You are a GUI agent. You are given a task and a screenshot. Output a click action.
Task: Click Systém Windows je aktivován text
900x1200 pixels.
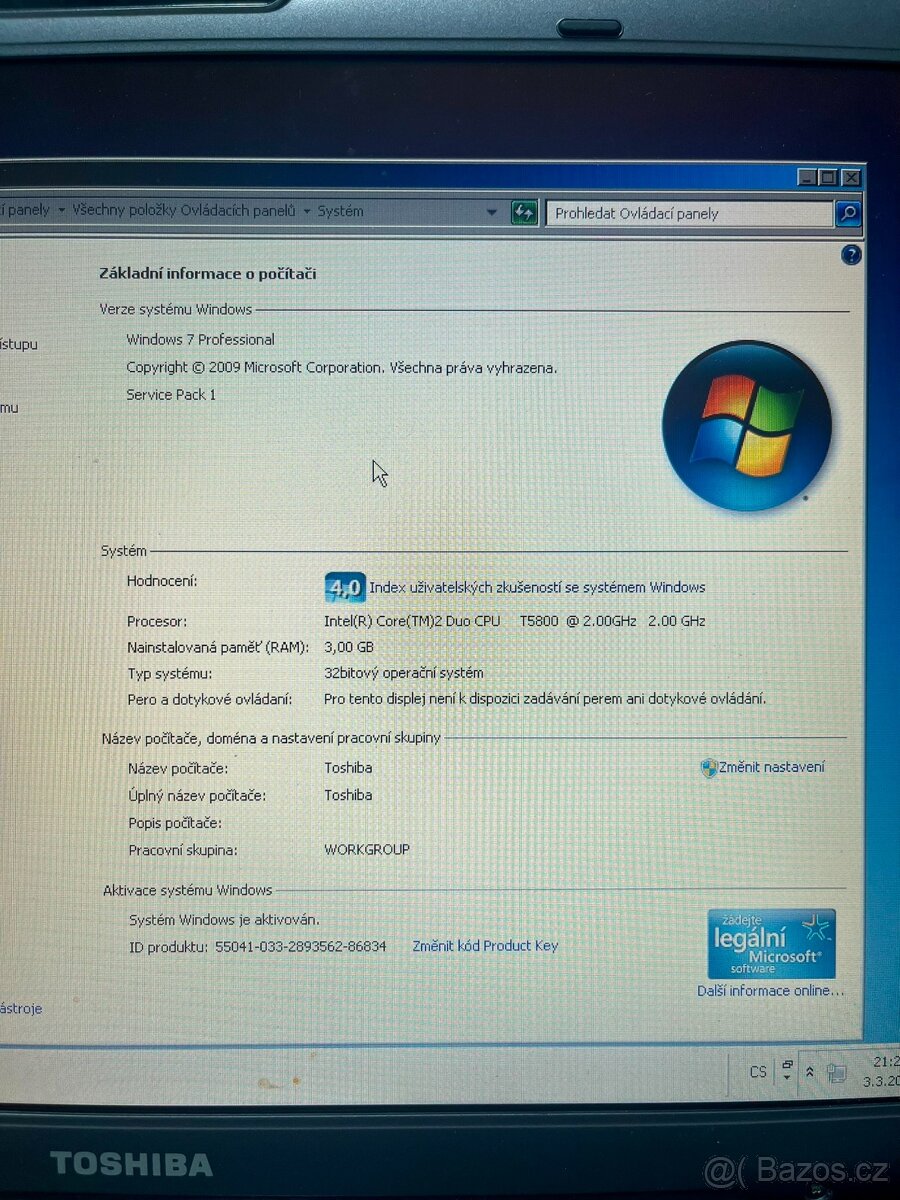(x=225, y=919)
